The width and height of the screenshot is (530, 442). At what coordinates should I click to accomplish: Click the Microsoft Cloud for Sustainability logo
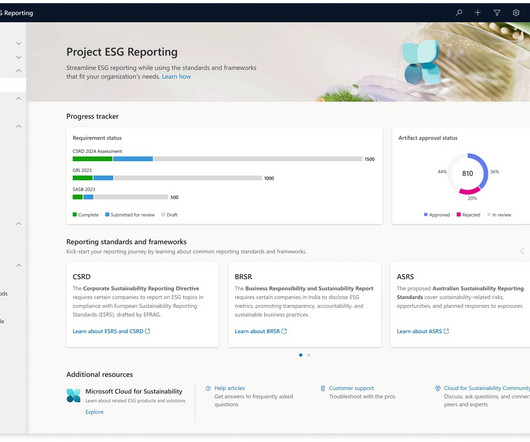coord(73,395)
